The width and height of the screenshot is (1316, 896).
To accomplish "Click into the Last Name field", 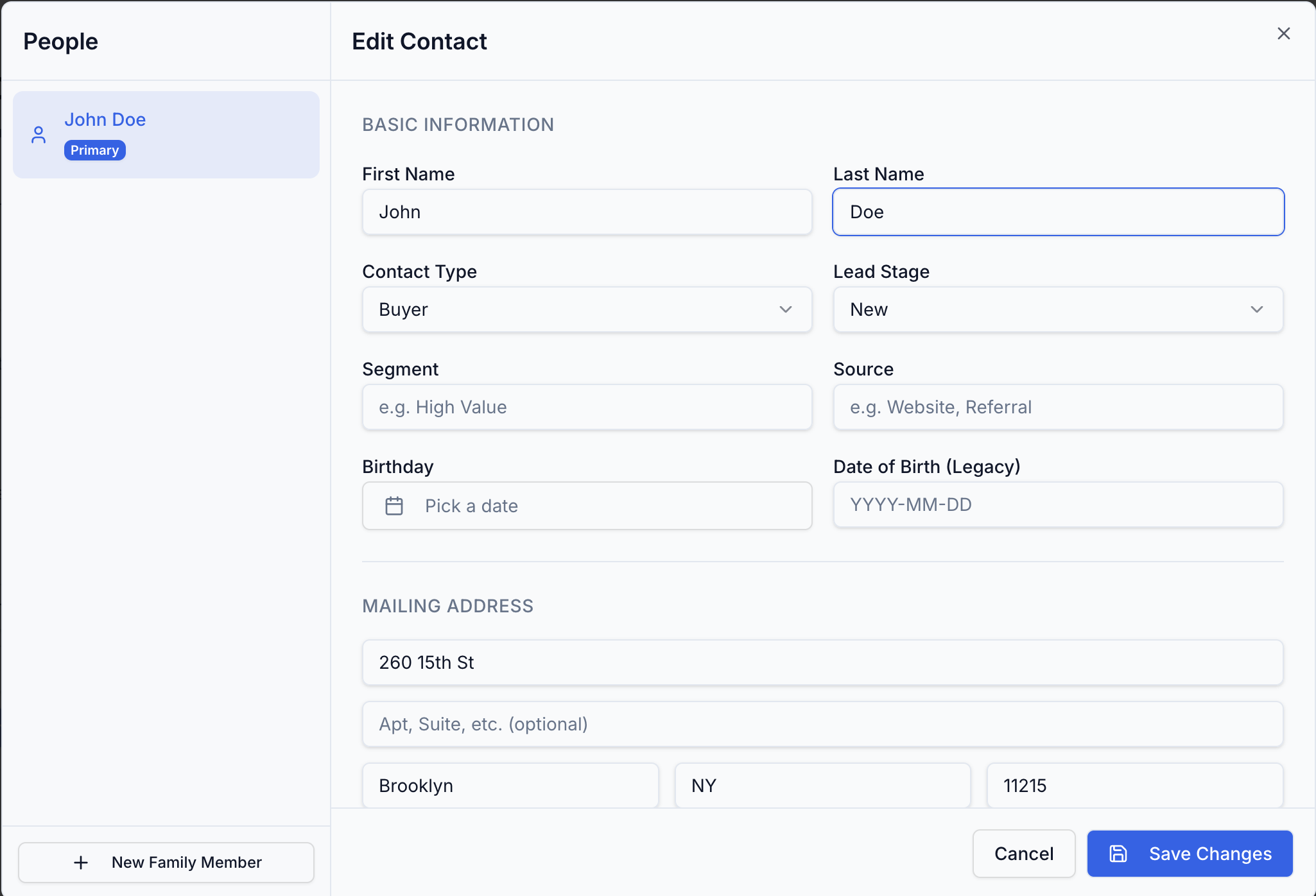I will pyautogui.click(x=1058, y=212).
